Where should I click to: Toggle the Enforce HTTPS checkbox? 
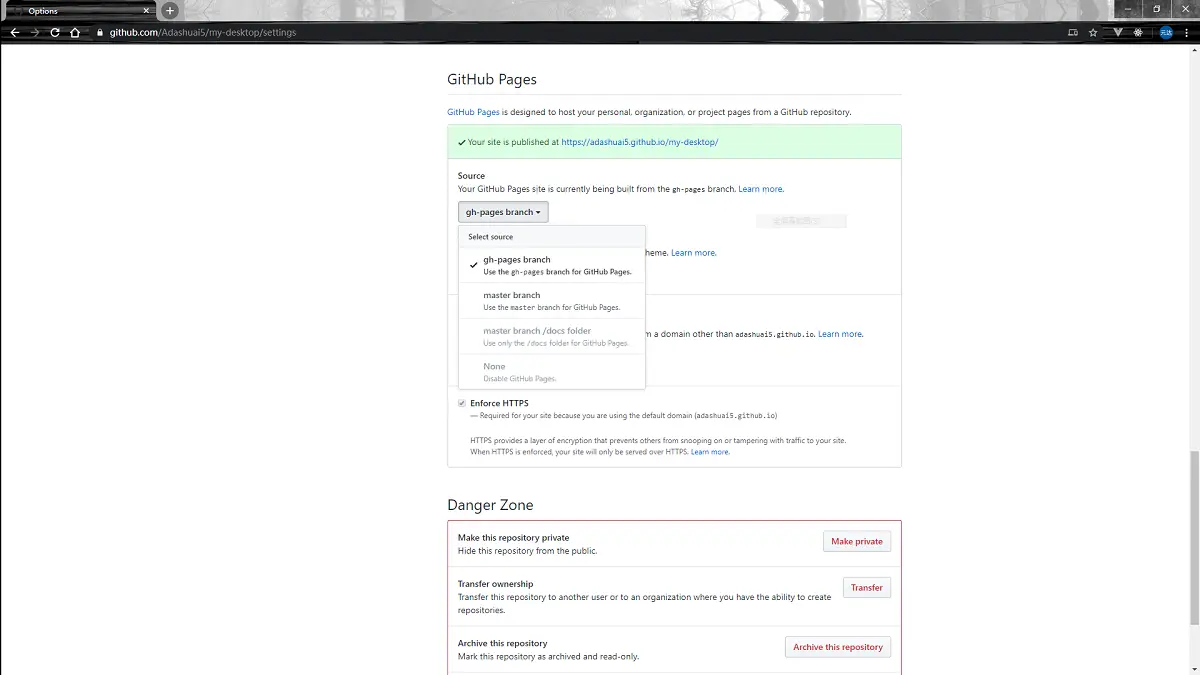point(462,403)
